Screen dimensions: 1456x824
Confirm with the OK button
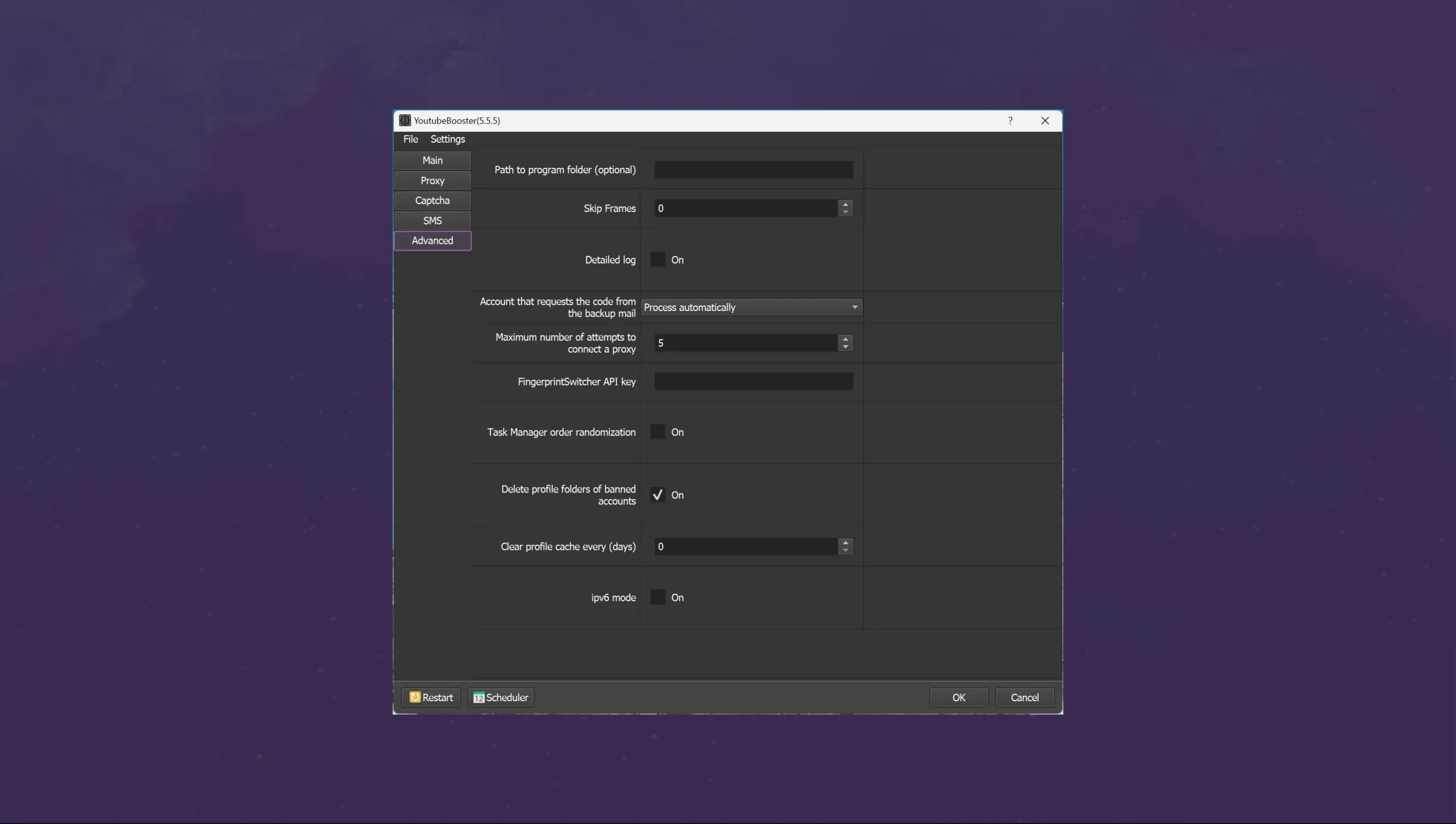click(959, 698)
